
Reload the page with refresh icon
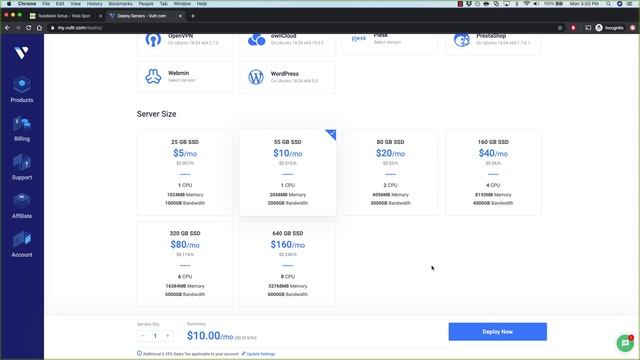[28, 28]
